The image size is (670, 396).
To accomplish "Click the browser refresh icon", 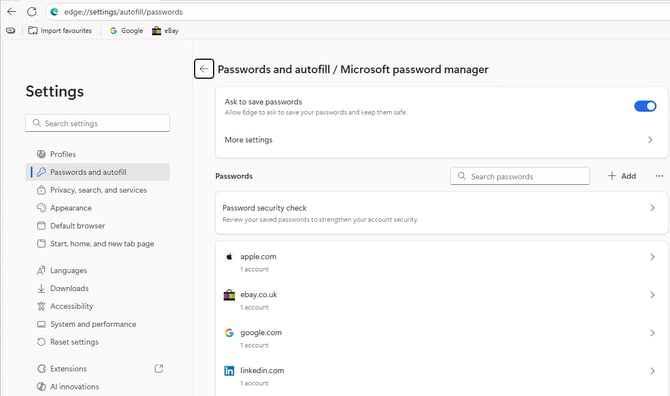I will coord(32,12).
